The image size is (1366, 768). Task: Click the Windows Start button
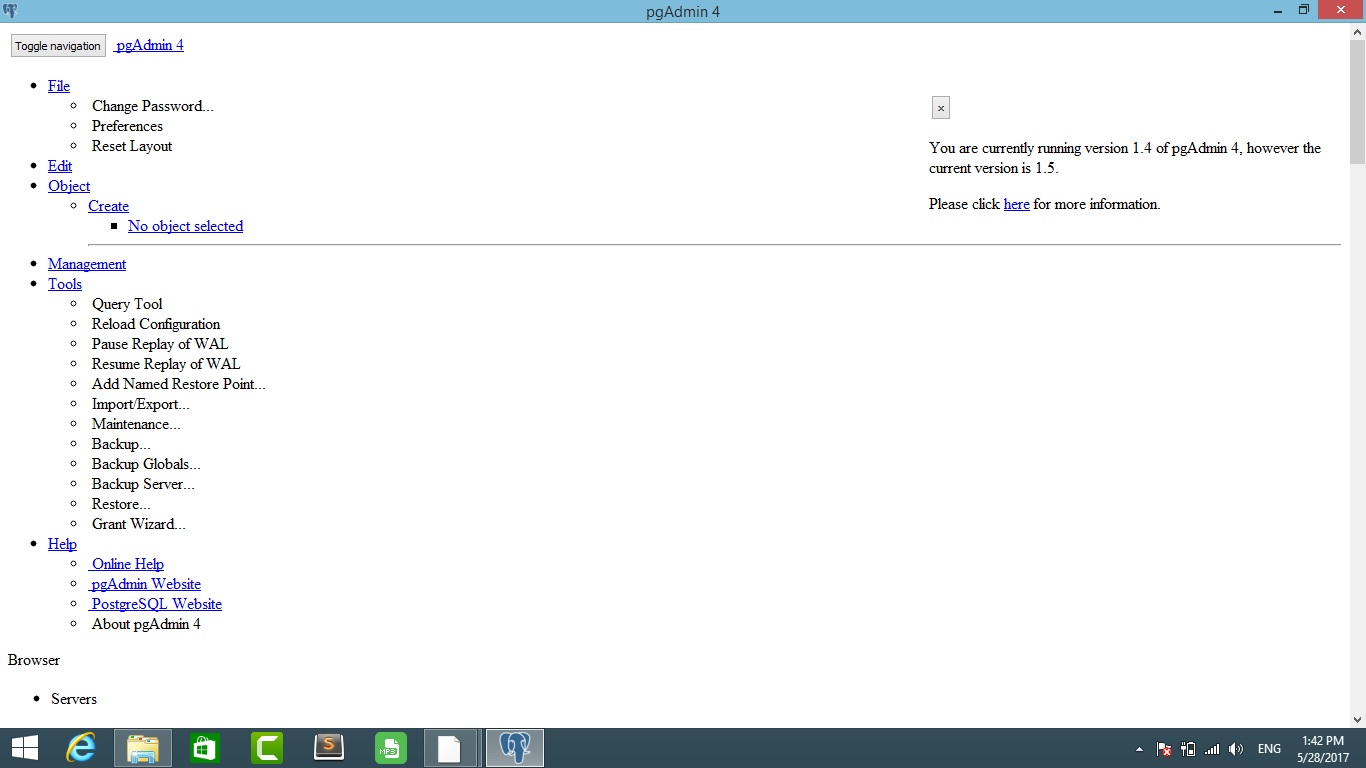click(25, 748)
